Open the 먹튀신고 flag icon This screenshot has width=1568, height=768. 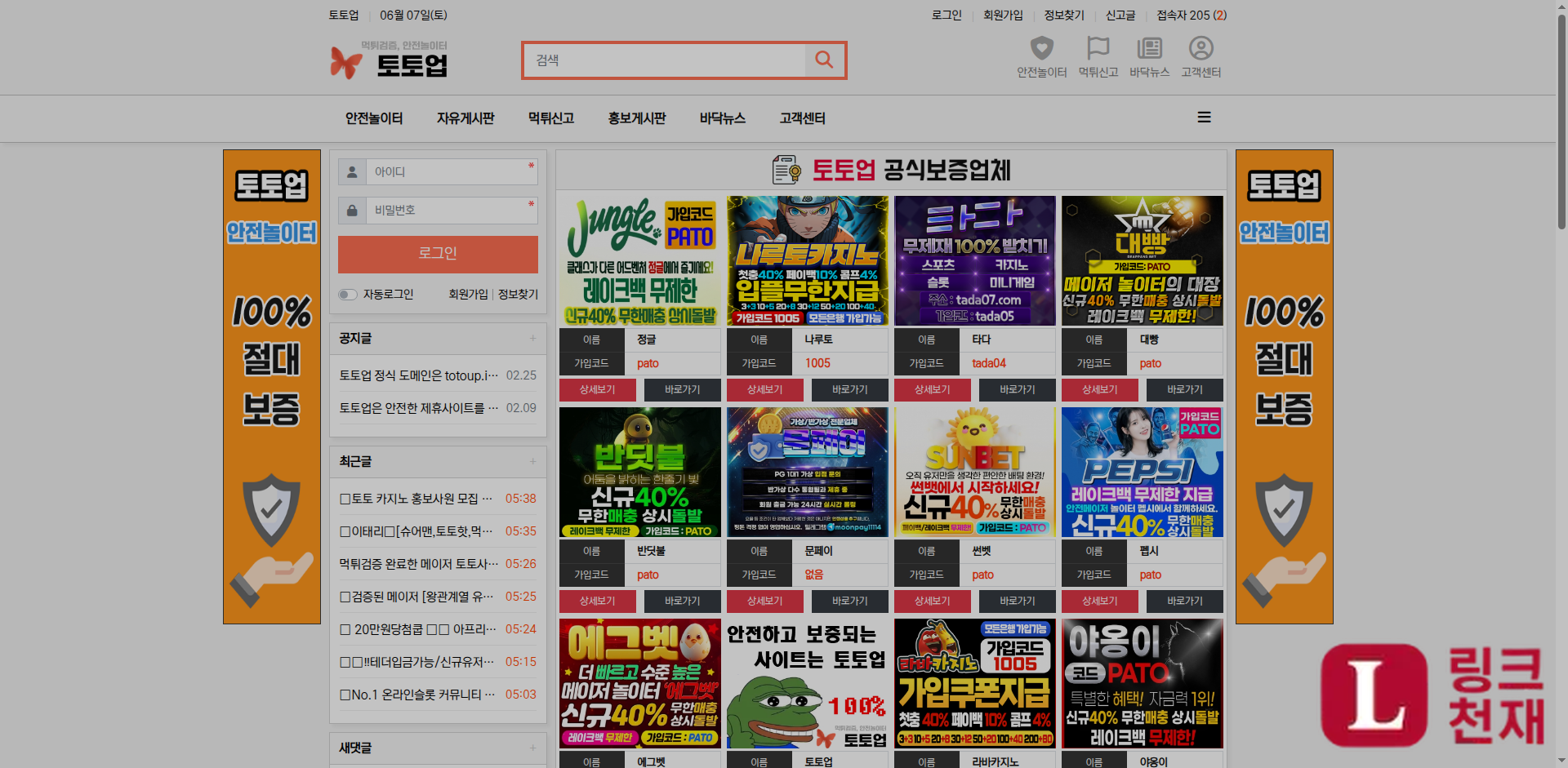point(1098,48)
